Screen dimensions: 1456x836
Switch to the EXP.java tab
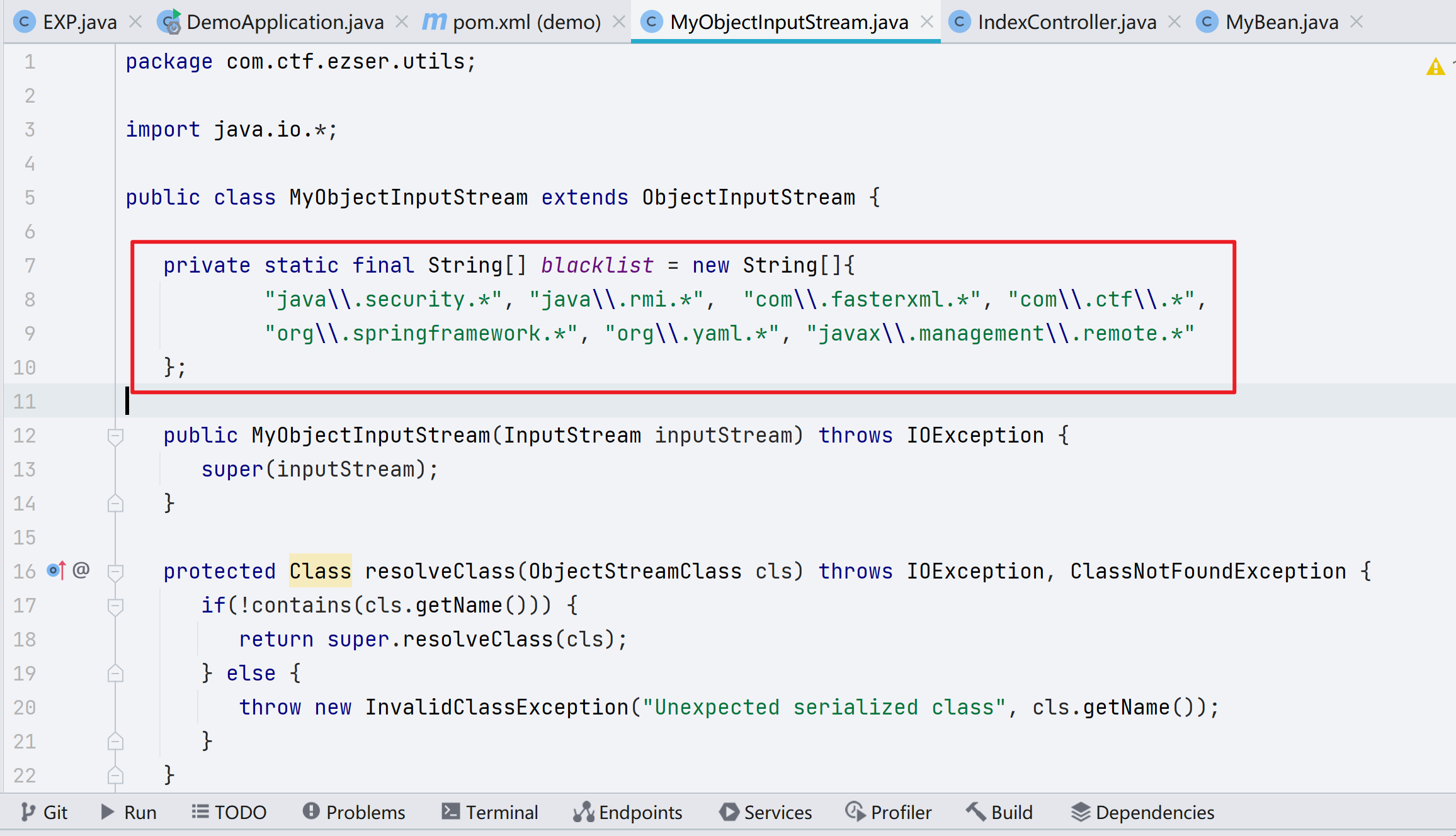click(x=79, y=22)
